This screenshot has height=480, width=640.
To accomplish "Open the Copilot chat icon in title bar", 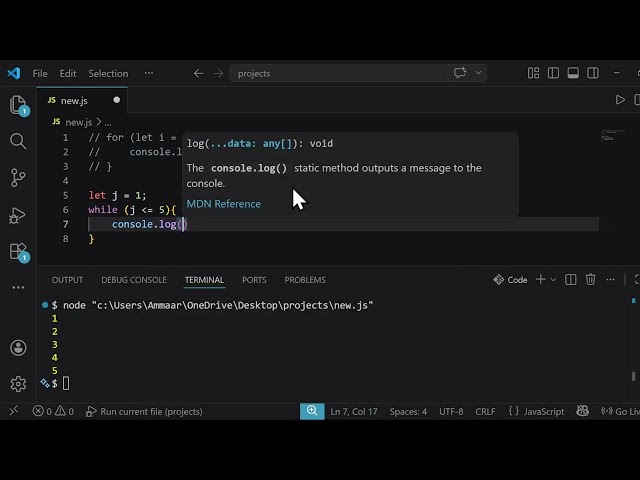I will 460,73.
